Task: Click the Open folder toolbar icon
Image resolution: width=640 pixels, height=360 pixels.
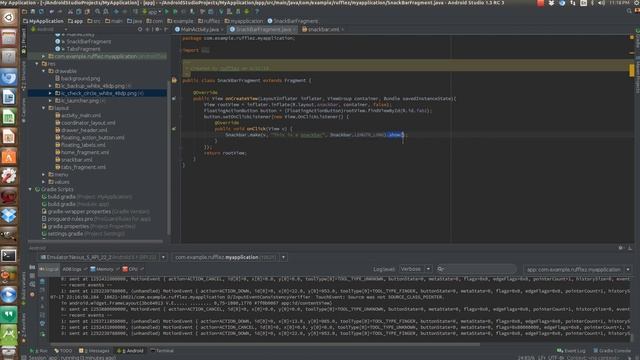Action: pos(24,11)
